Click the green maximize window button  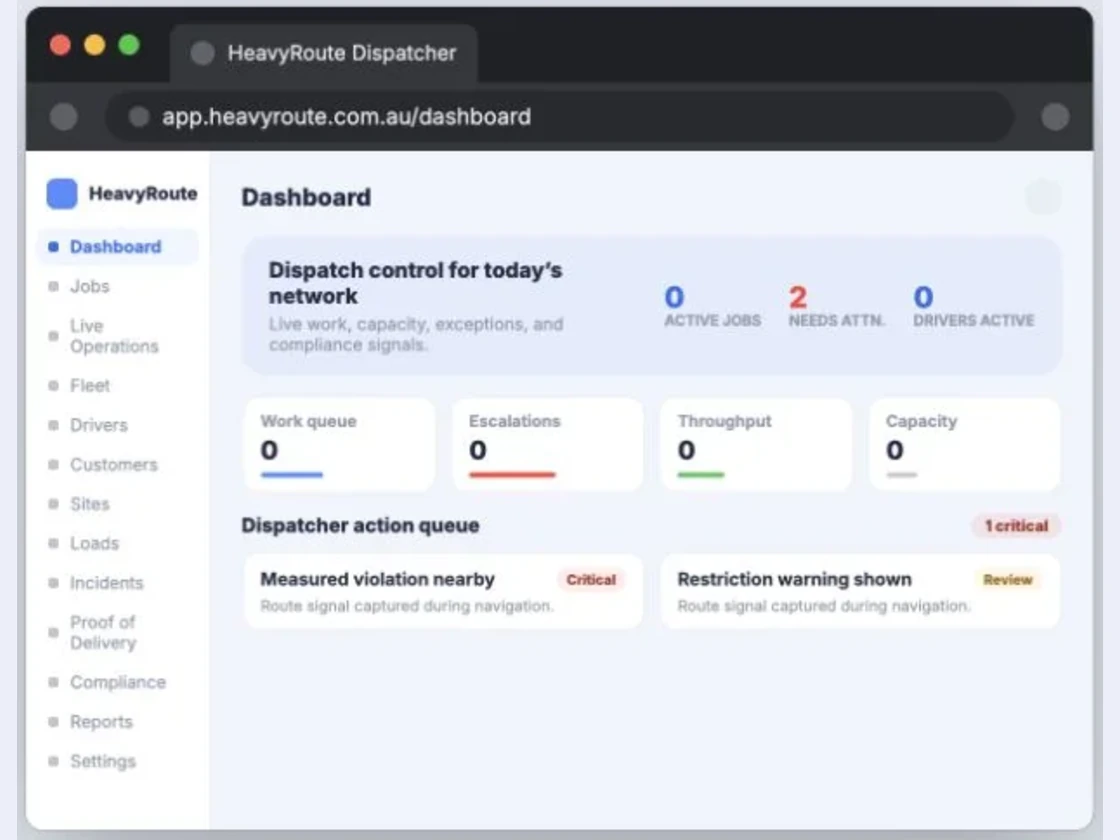[129, 45]
